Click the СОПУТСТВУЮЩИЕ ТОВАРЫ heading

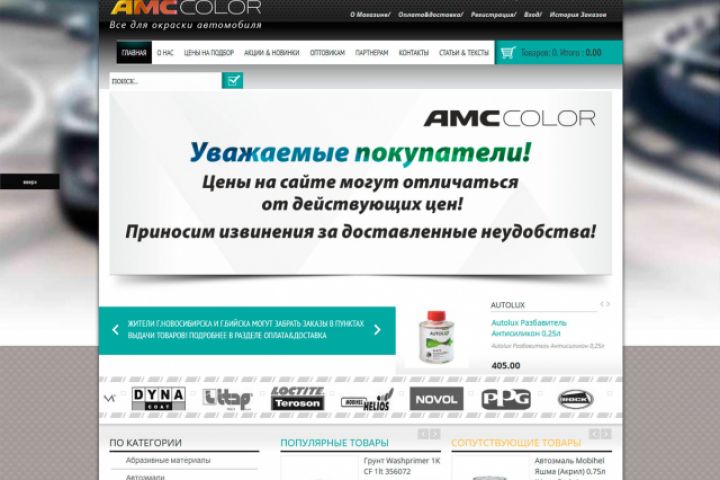[516, 443]
